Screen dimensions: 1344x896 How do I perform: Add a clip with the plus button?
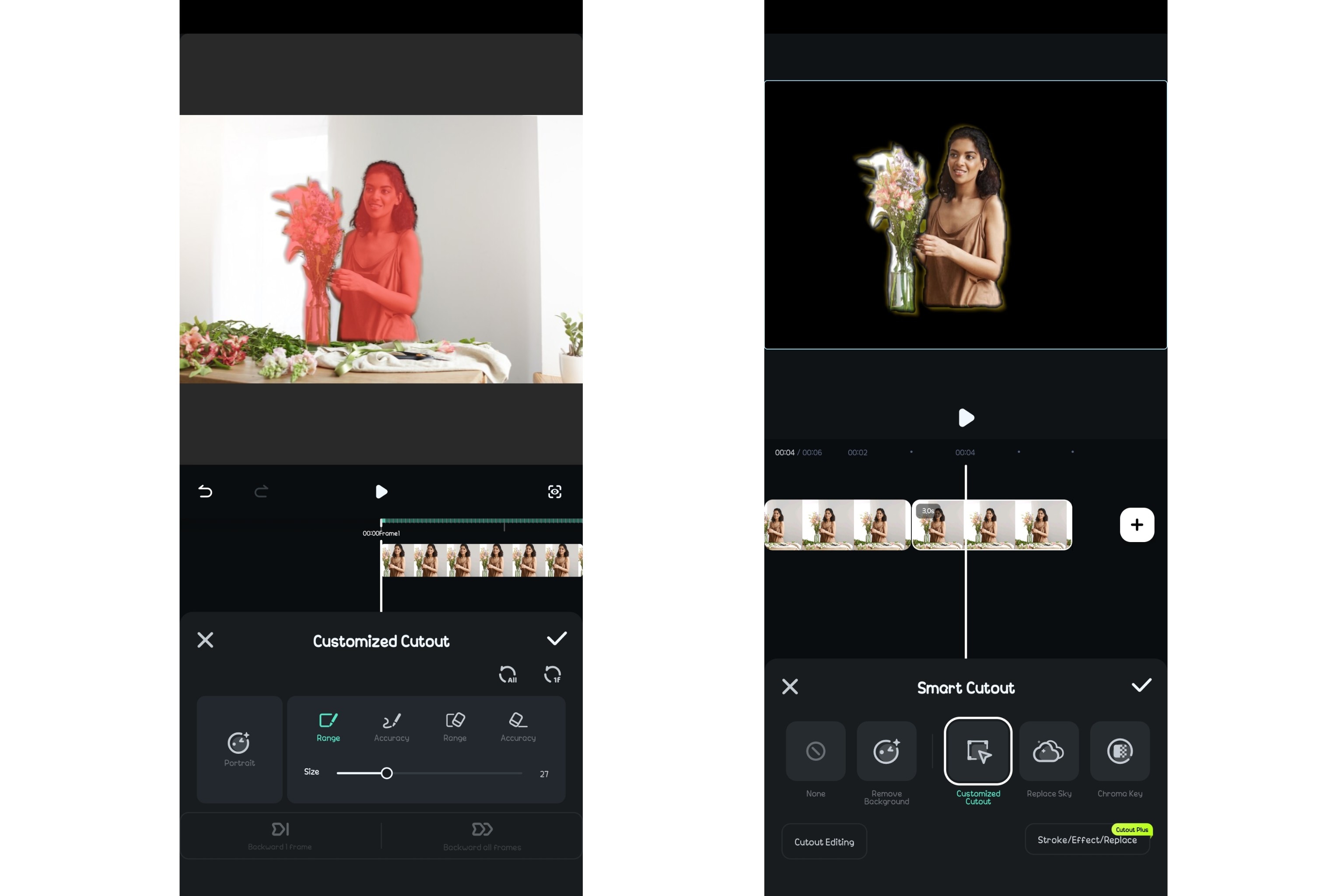coord(1137,525)
